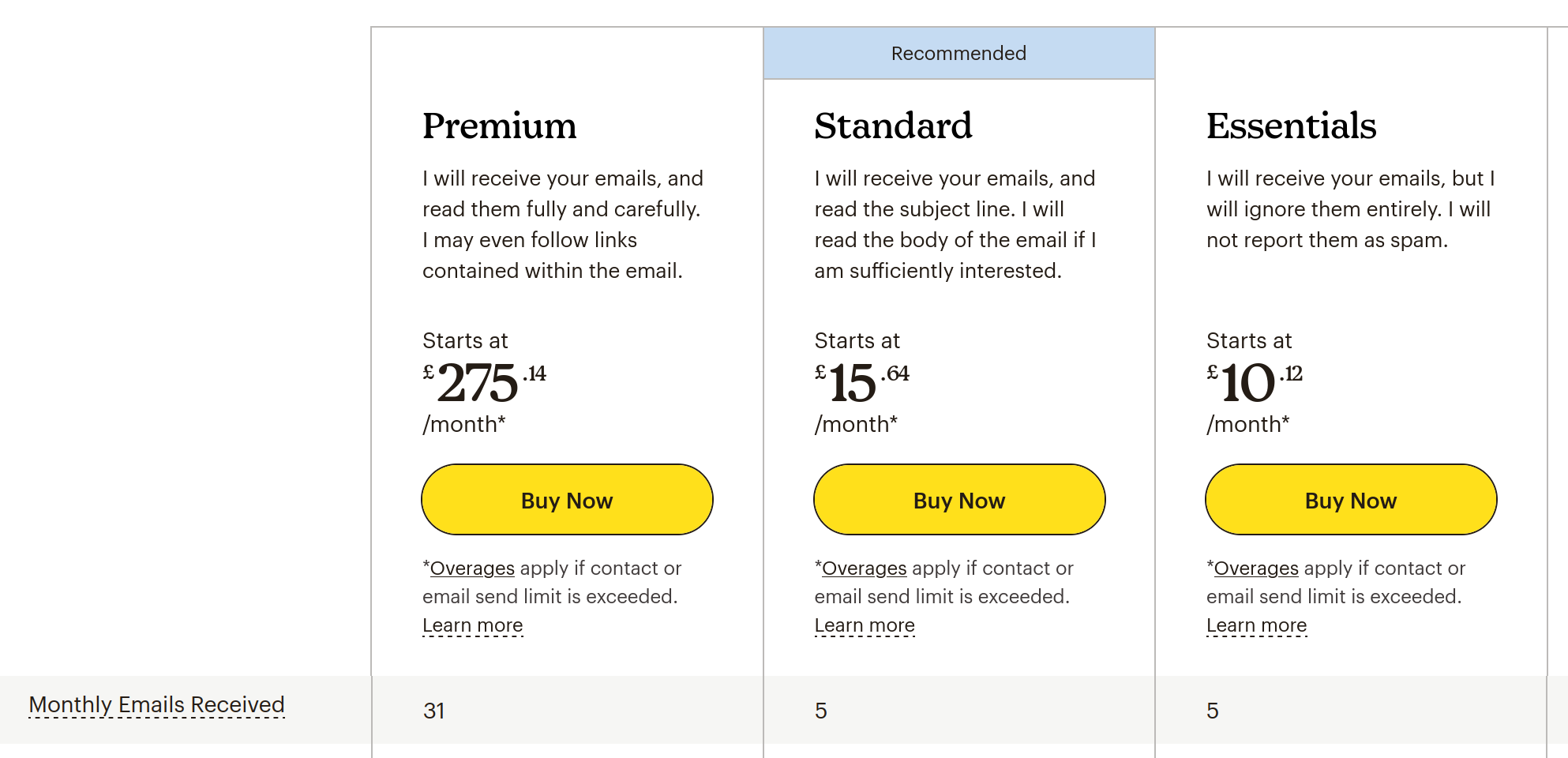Open the Overages link in the Premium column
The height and width of the screenshot is (758, 1568).
(x=472, y=568)
